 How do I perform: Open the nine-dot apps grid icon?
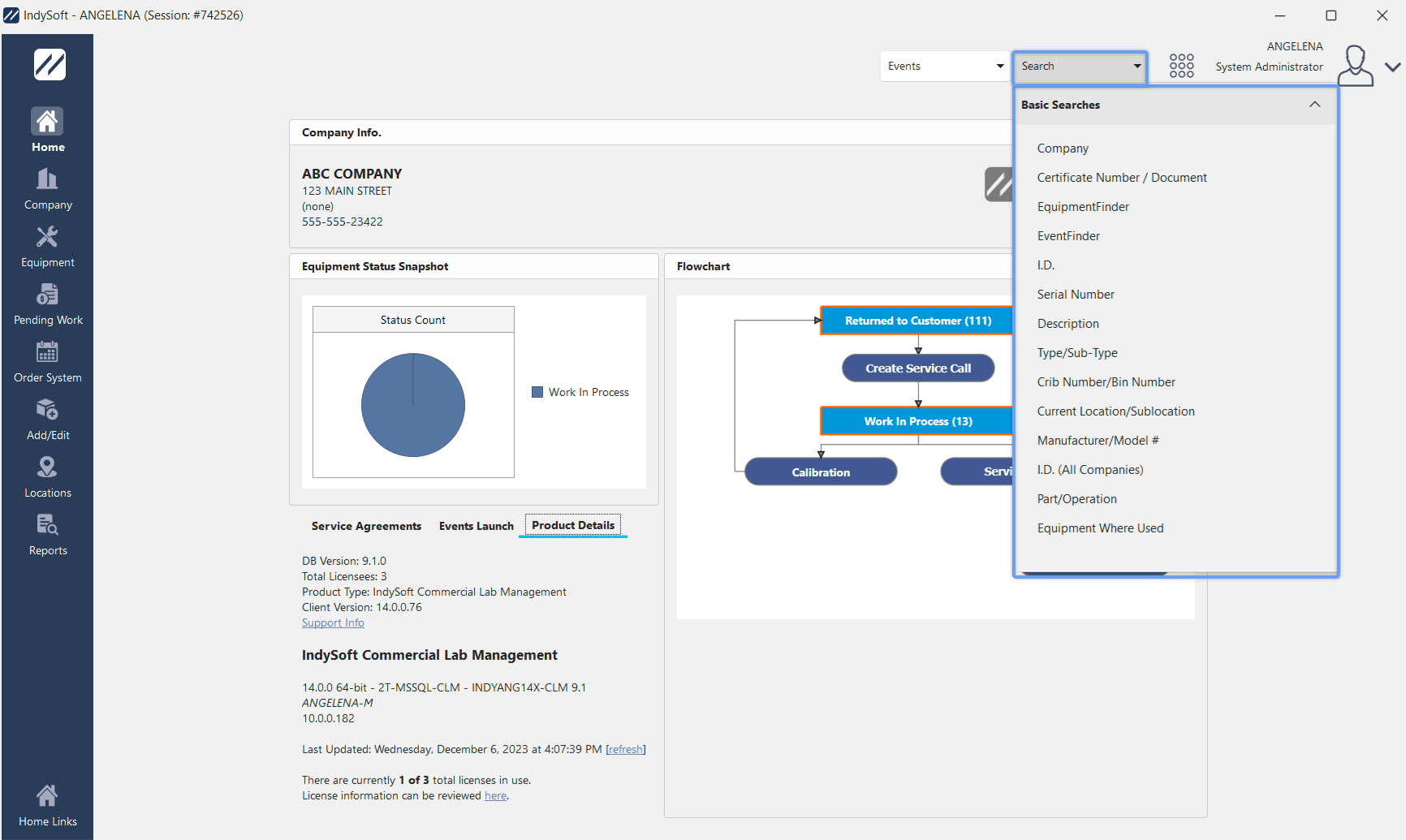coord(1182,66)
